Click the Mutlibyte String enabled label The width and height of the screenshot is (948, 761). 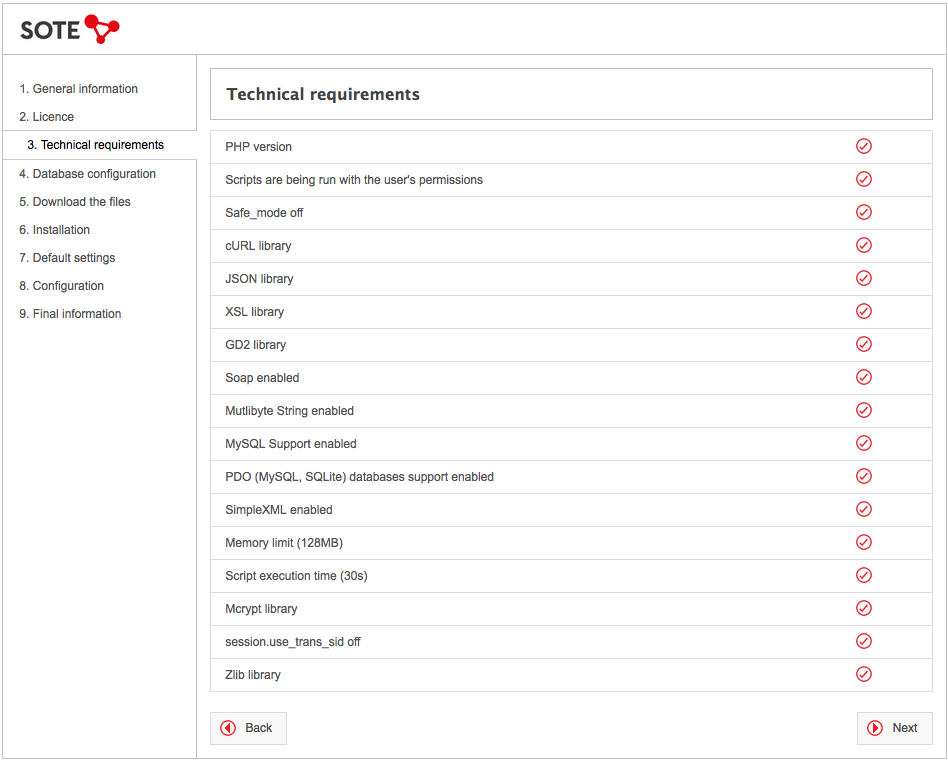290,411
